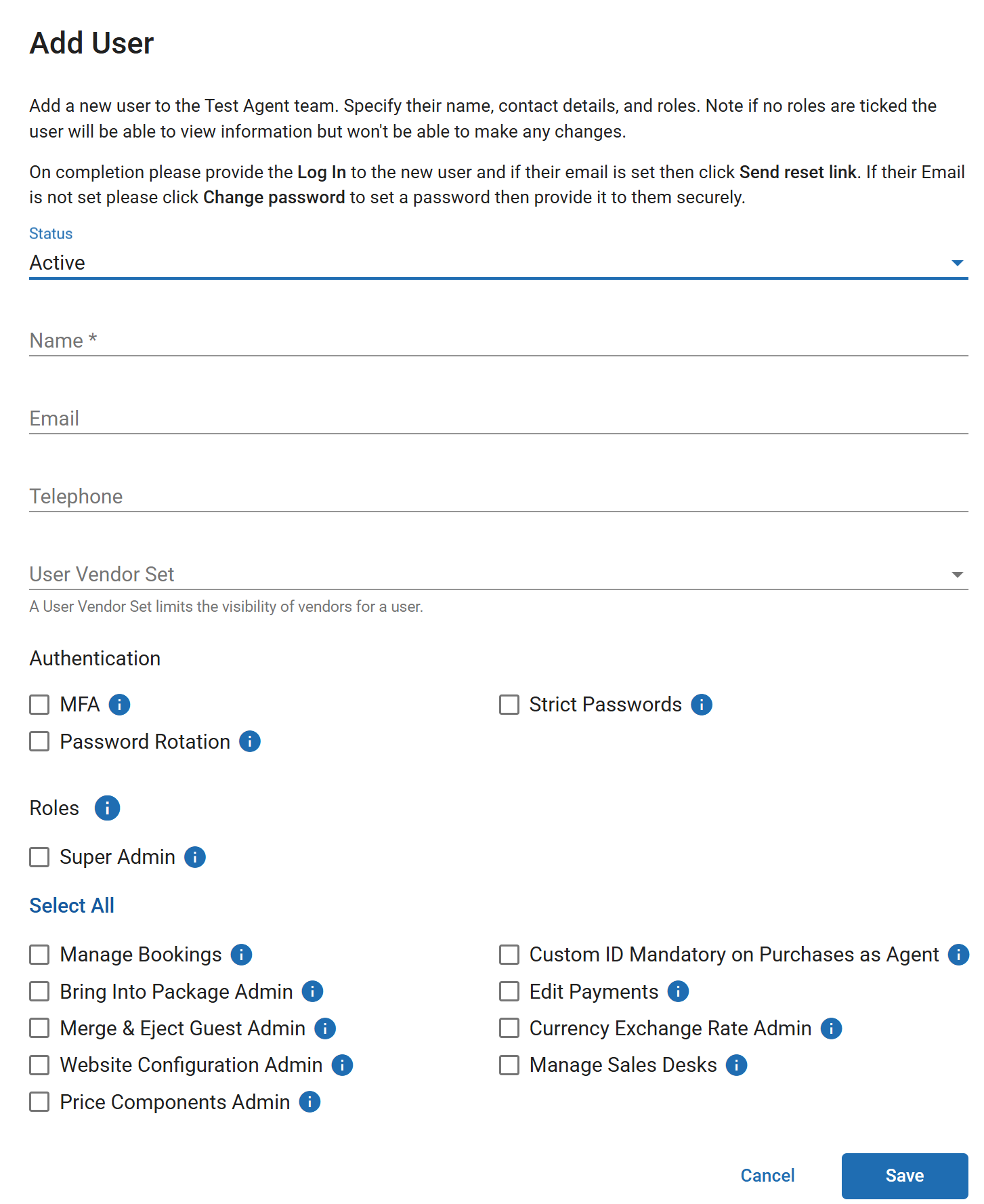Focus the Email input field
Viewport: 984px width, 1204px height.
[498, 419]
